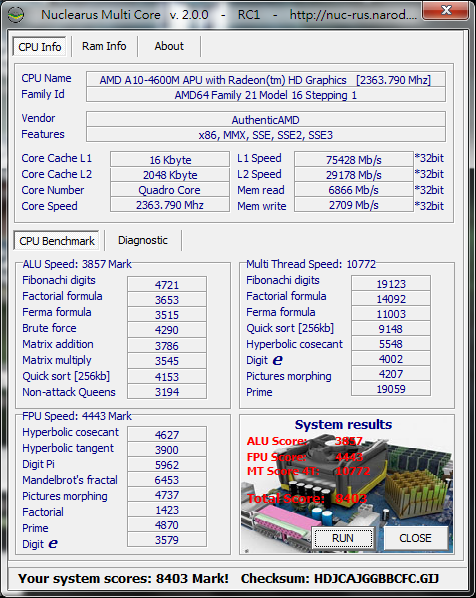Click the CLOSE button

(x=415, y=538)
